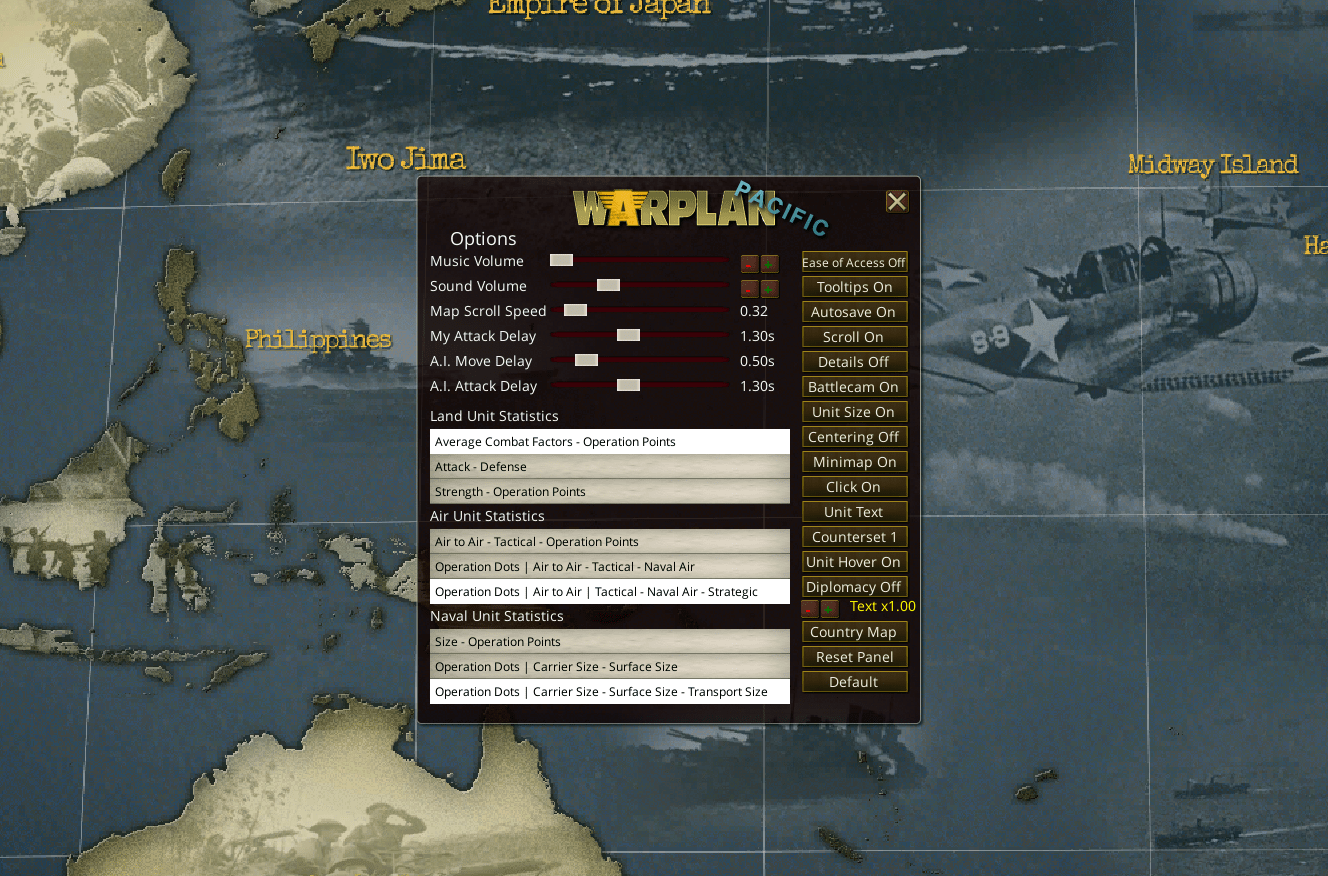Viewport: 1328px width, 876px height.
Task: Choose Strength - Operation Points option
Action: 610,492
